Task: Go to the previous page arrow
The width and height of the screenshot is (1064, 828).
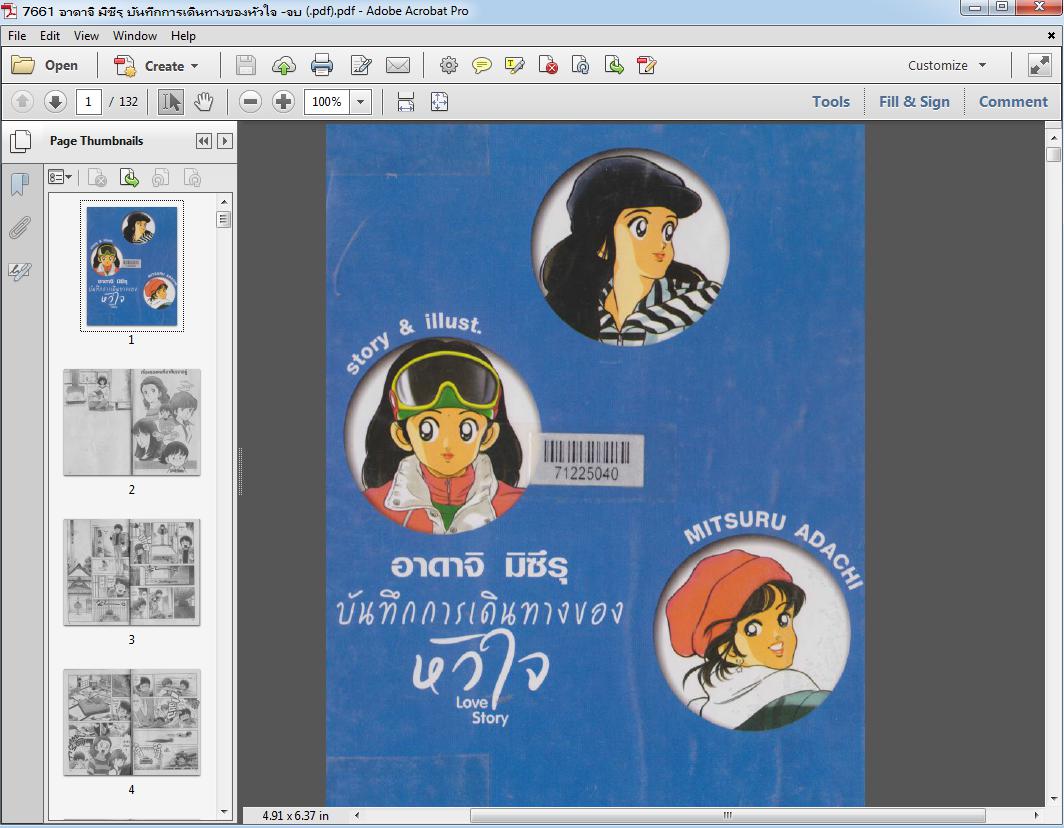Action: click(x=22, y=102)
